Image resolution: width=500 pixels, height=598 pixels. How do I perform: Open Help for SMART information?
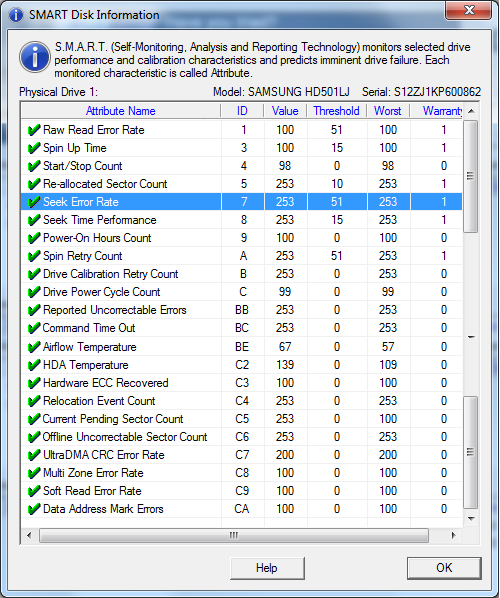(x=267, y=568)
